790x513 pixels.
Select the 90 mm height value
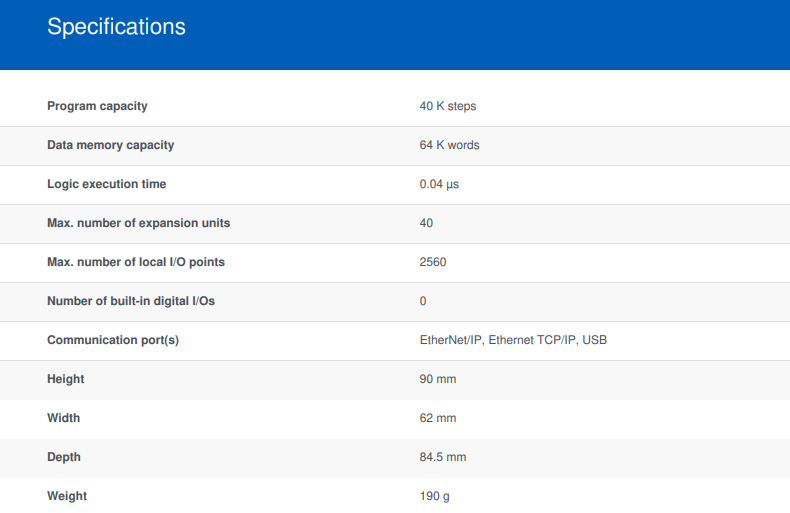click(438, 379)
